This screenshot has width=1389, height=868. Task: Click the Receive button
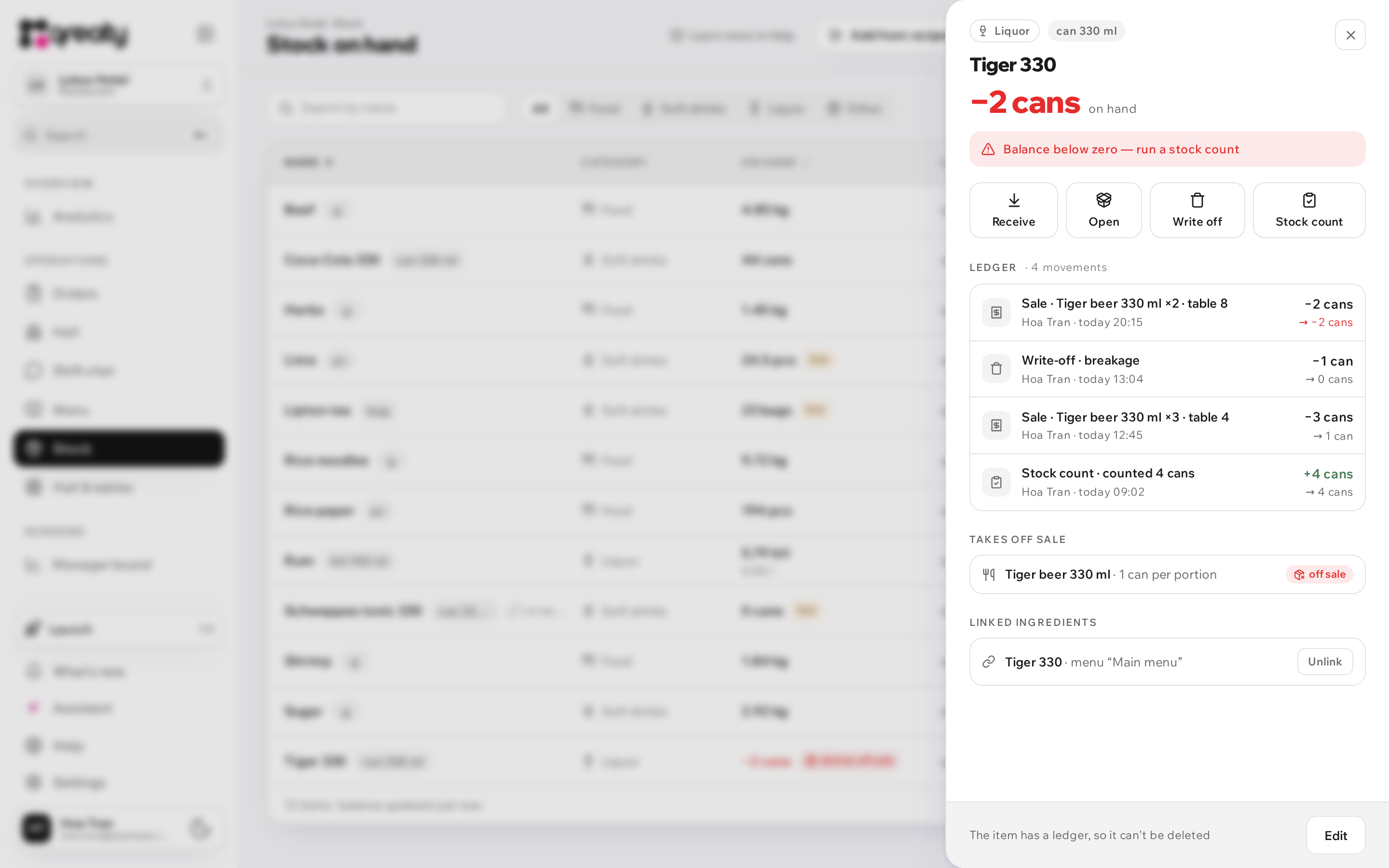[x=1013, y=210]
